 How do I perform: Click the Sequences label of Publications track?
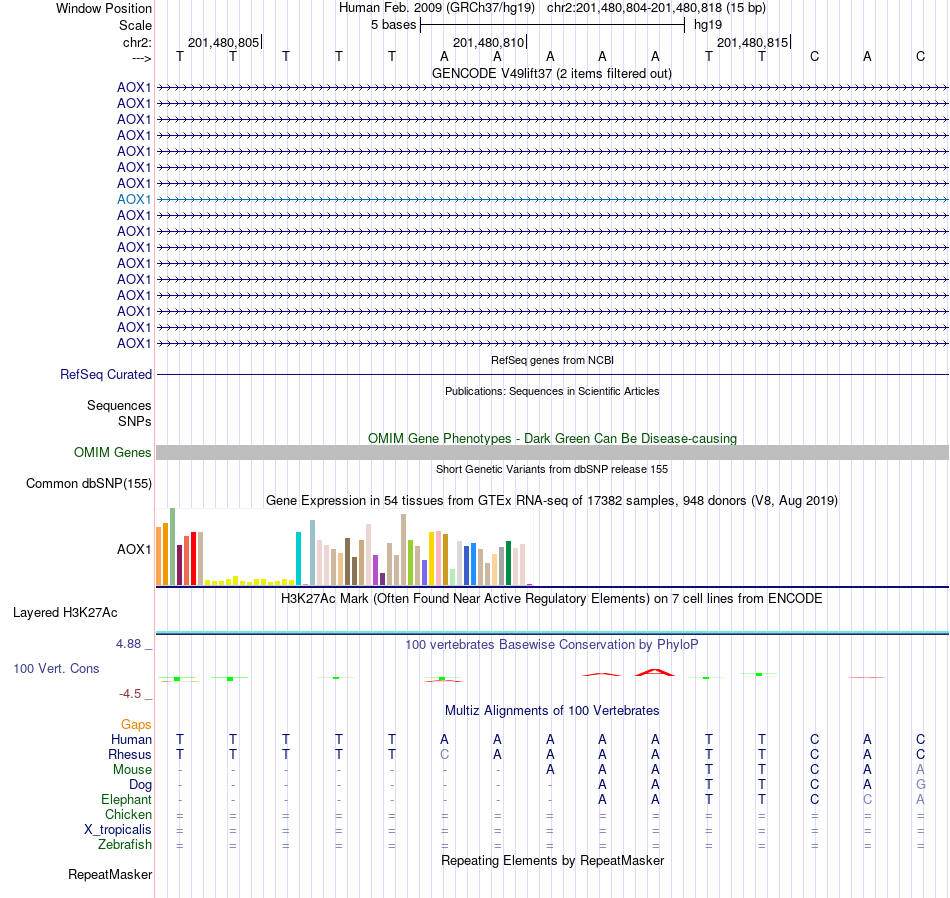(119, 405)
